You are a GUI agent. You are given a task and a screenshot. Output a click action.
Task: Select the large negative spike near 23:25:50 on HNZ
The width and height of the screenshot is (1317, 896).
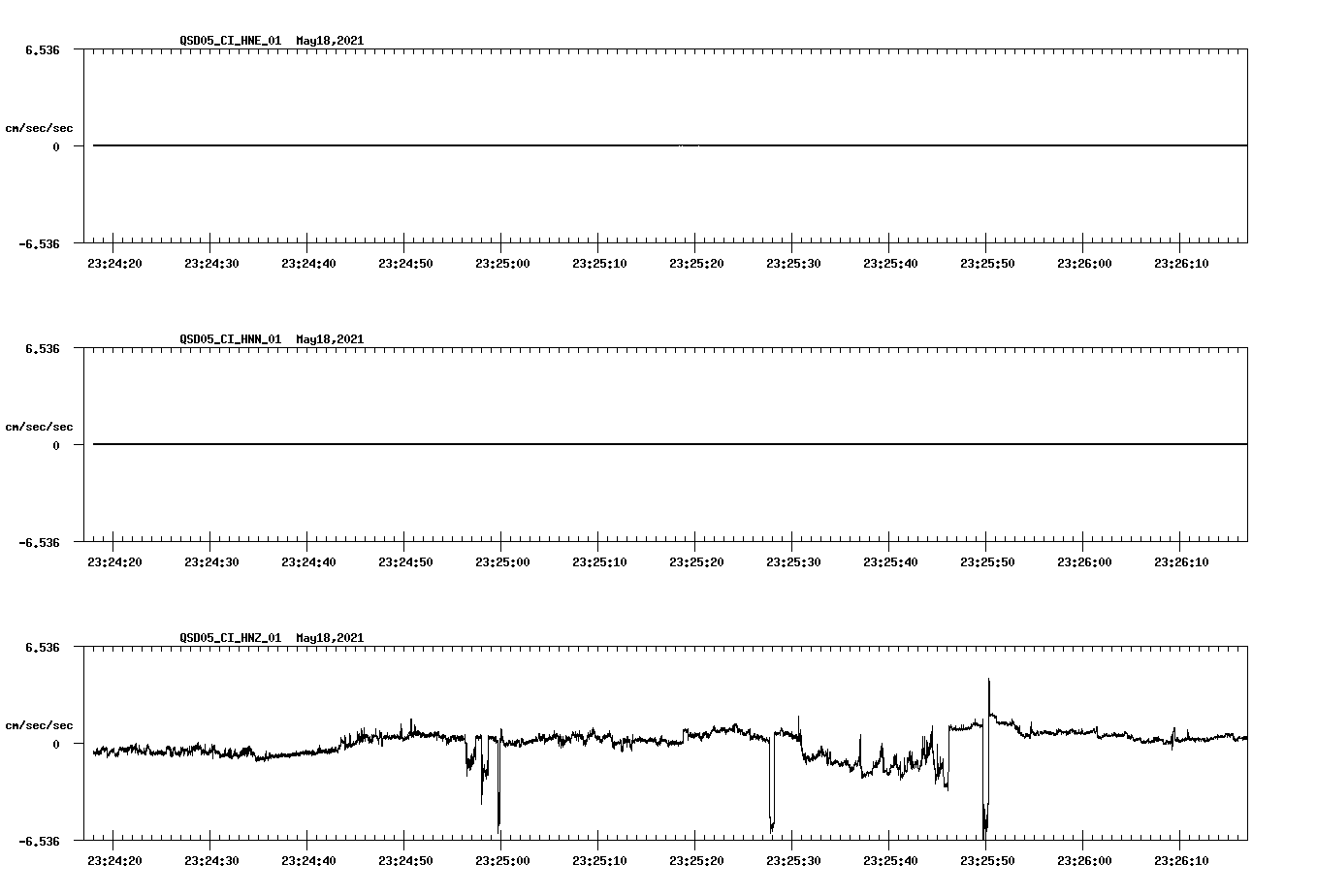[985, 815]
